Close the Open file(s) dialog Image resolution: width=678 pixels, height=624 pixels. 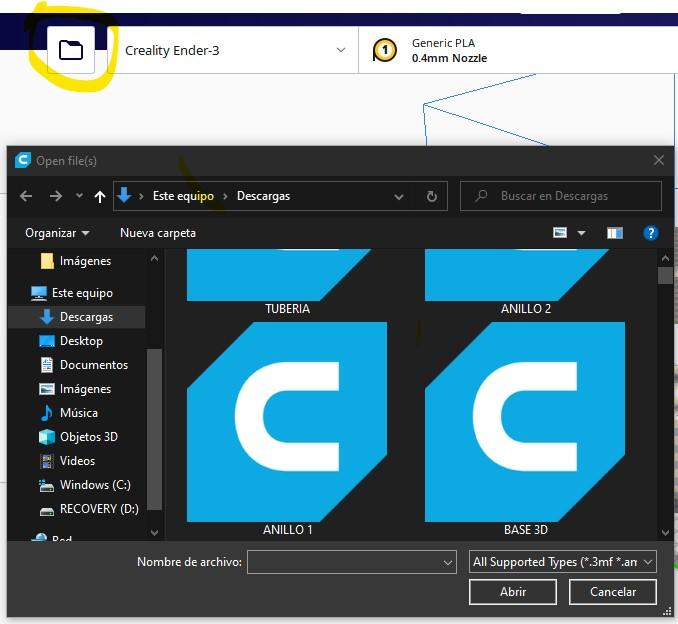coord(659,160)
